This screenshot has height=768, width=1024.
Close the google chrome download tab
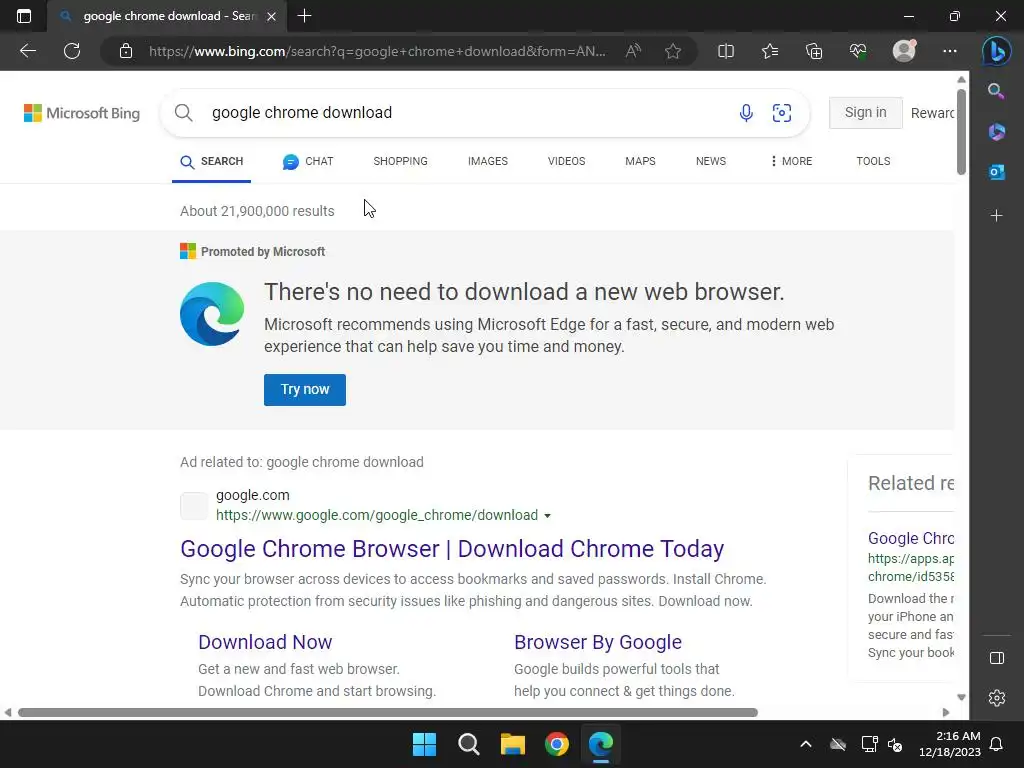(272, 16)
